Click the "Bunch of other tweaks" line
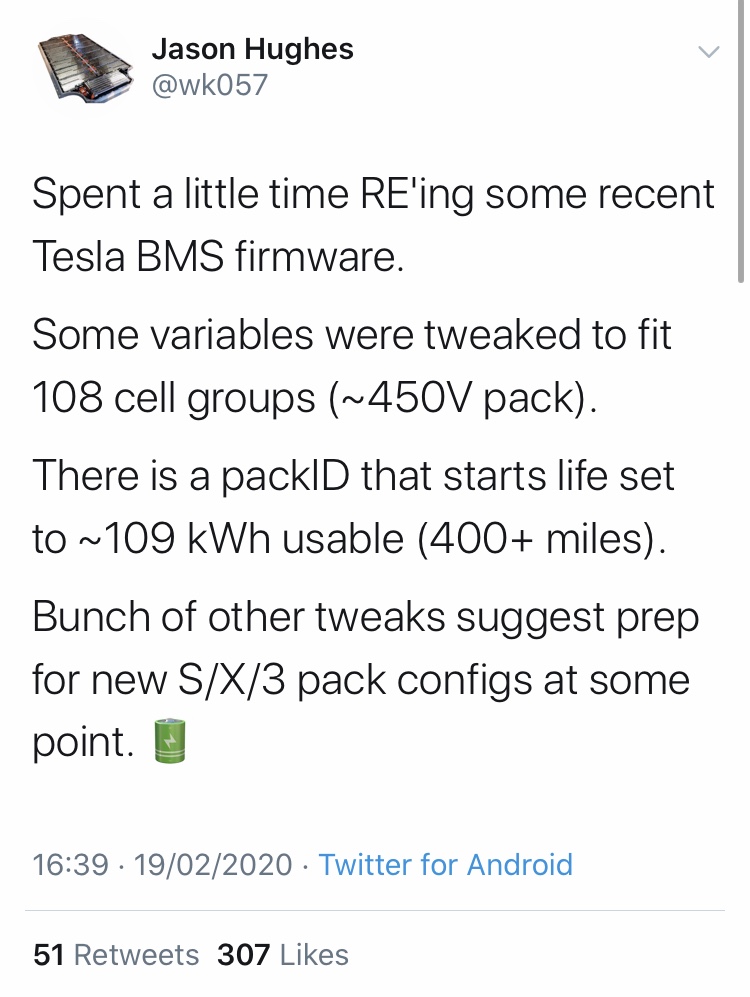Screen dimensions: 750x997 [x=365, y=618]
